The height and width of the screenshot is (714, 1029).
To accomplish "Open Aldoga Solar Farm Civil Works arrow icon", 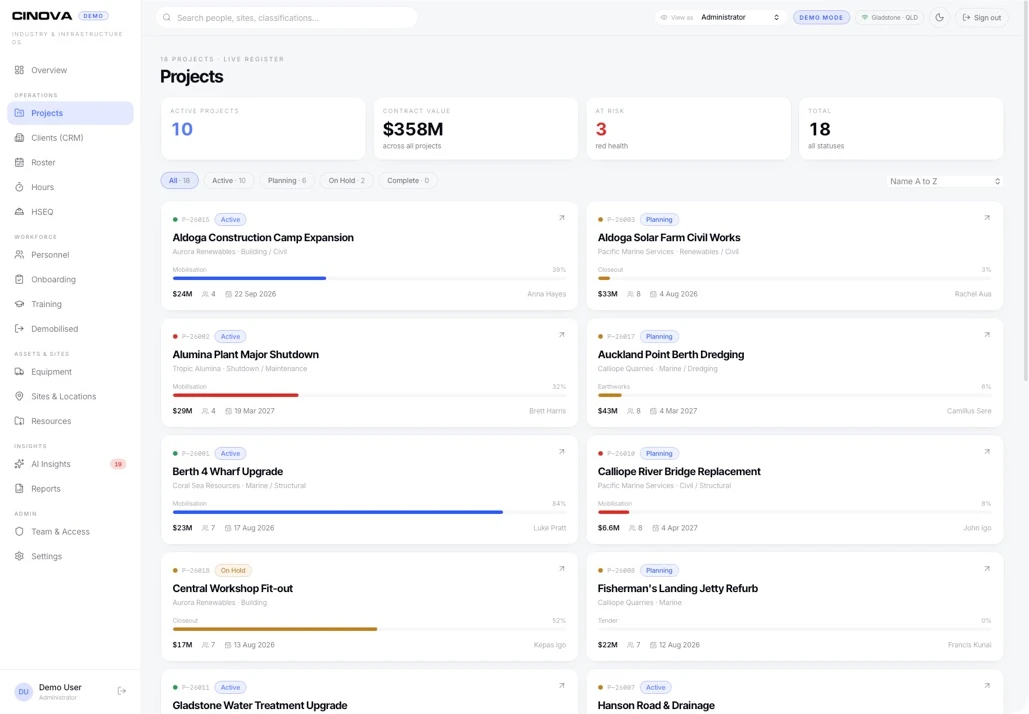I will [987, 218].
